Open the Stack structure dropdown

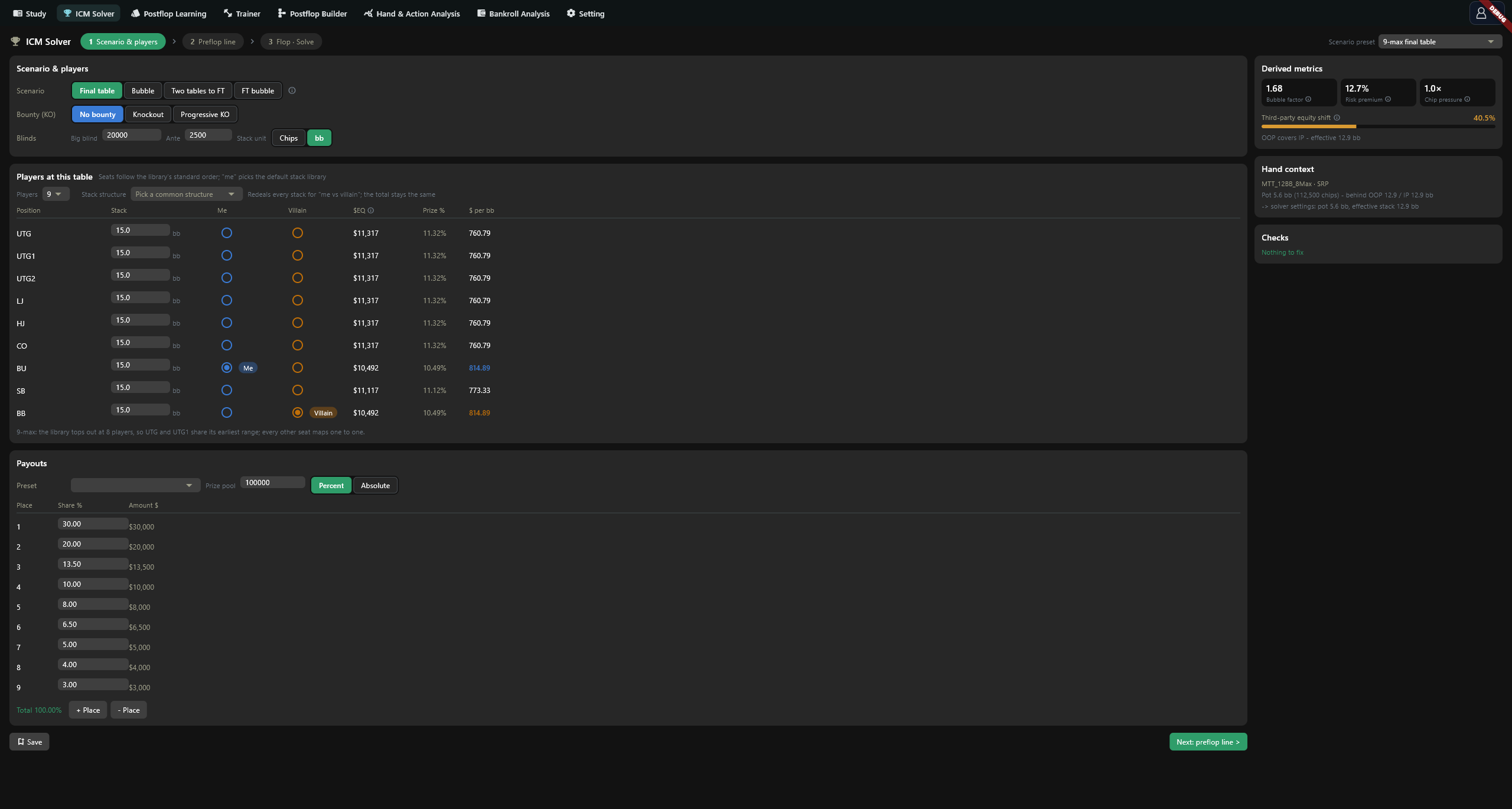pos(187,194)
